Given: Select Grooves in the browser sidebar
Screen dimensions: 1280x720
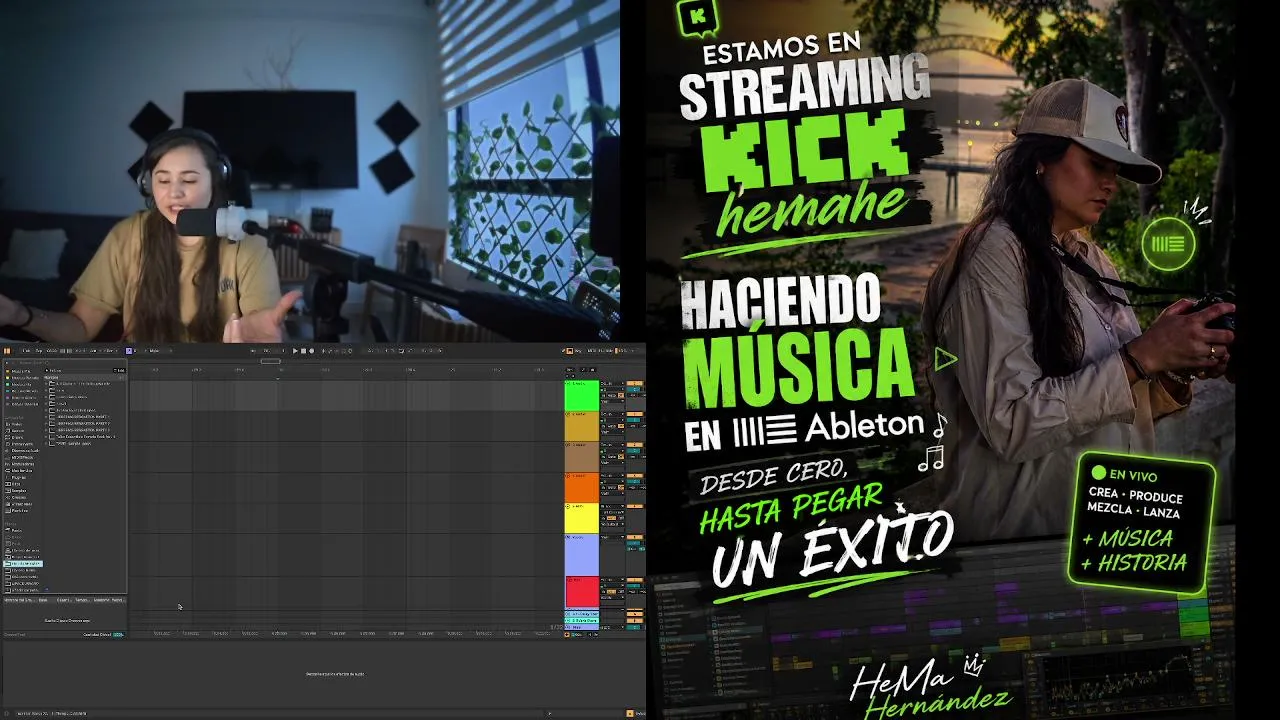Looking at the screenshot, I should click(17, 498).
